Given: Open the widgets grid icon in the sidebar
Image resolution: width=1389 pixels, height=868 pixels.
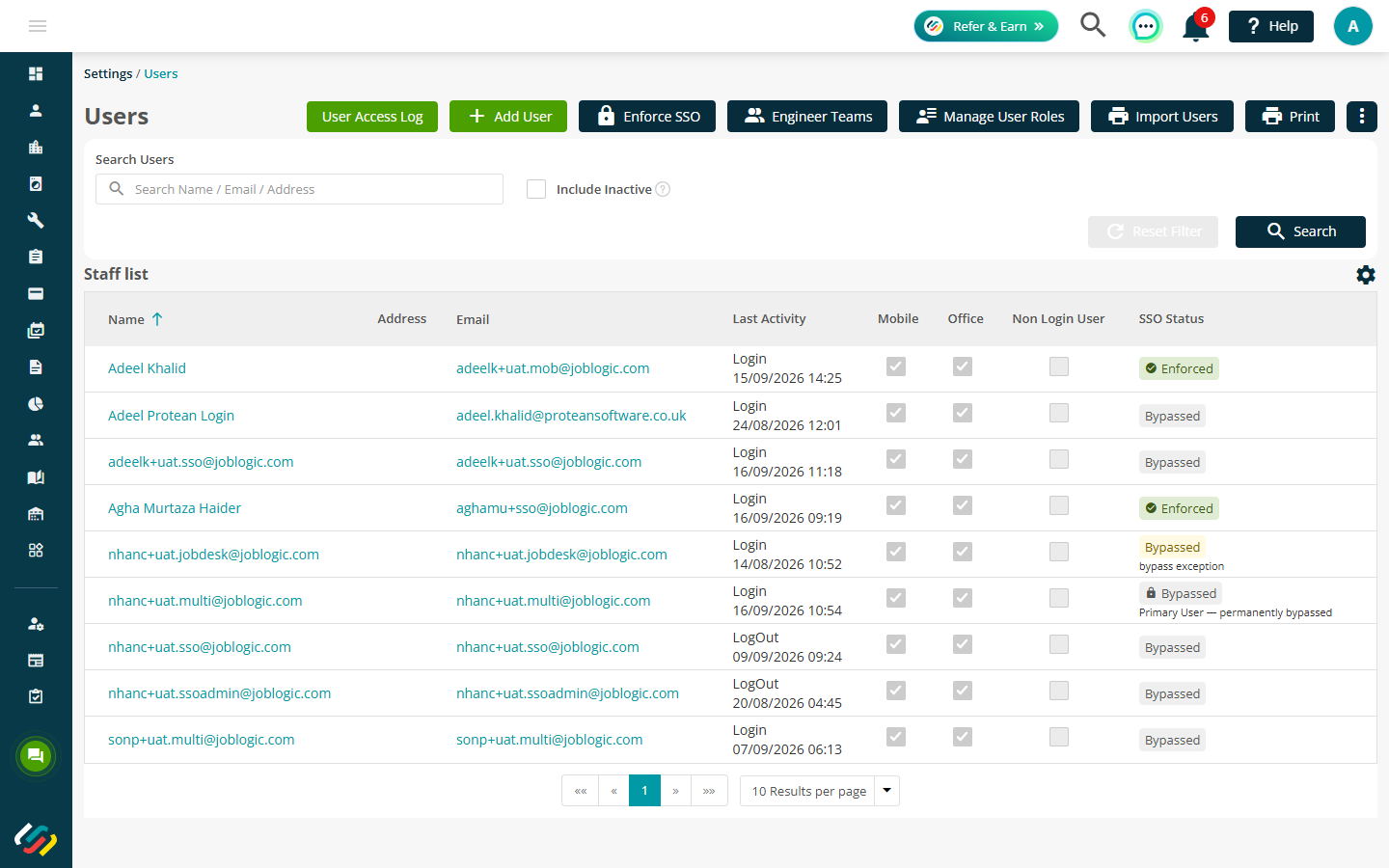Looking at the screenshot, I should point(36,550).
